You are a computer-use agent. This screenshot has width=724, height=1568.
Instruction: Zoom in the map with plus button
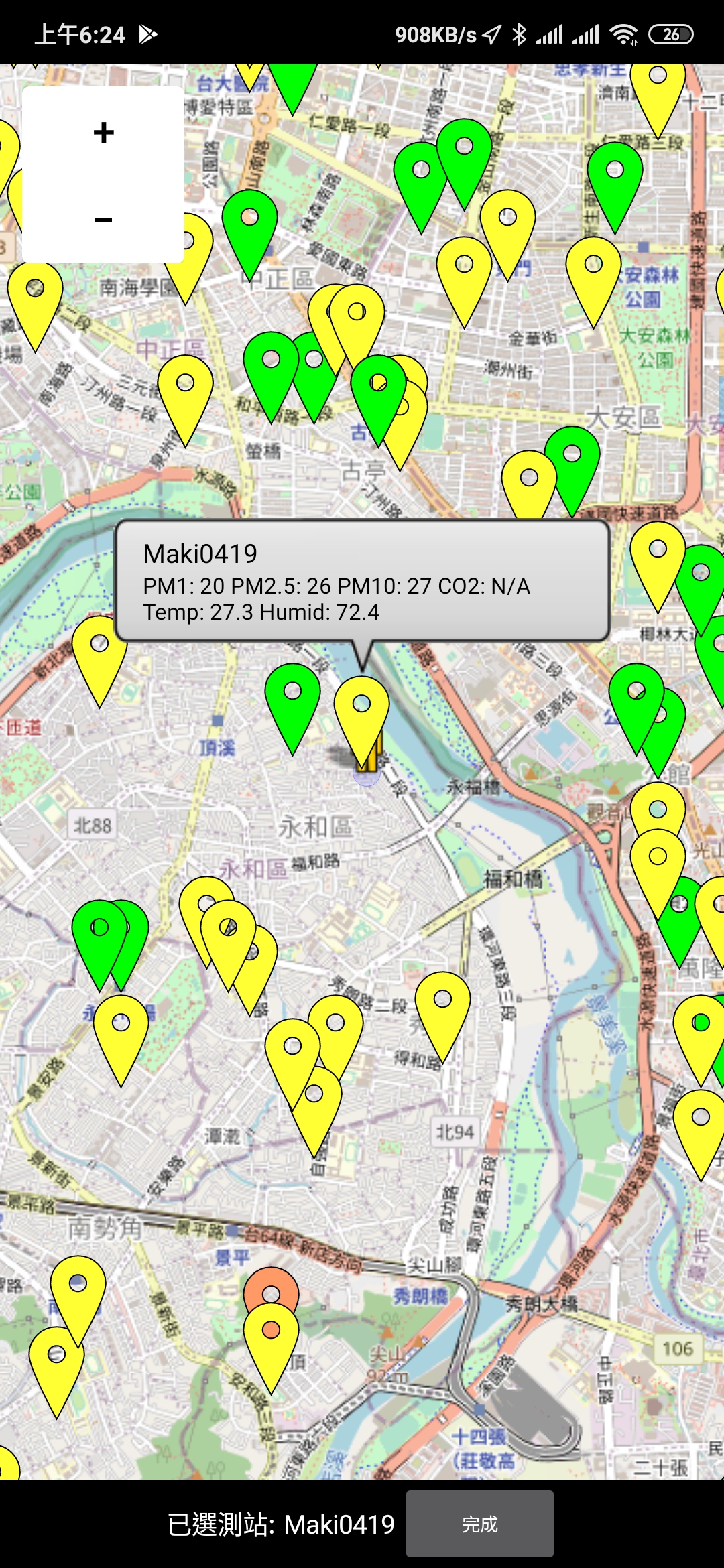pyautogui.click(x=103, y=133)
